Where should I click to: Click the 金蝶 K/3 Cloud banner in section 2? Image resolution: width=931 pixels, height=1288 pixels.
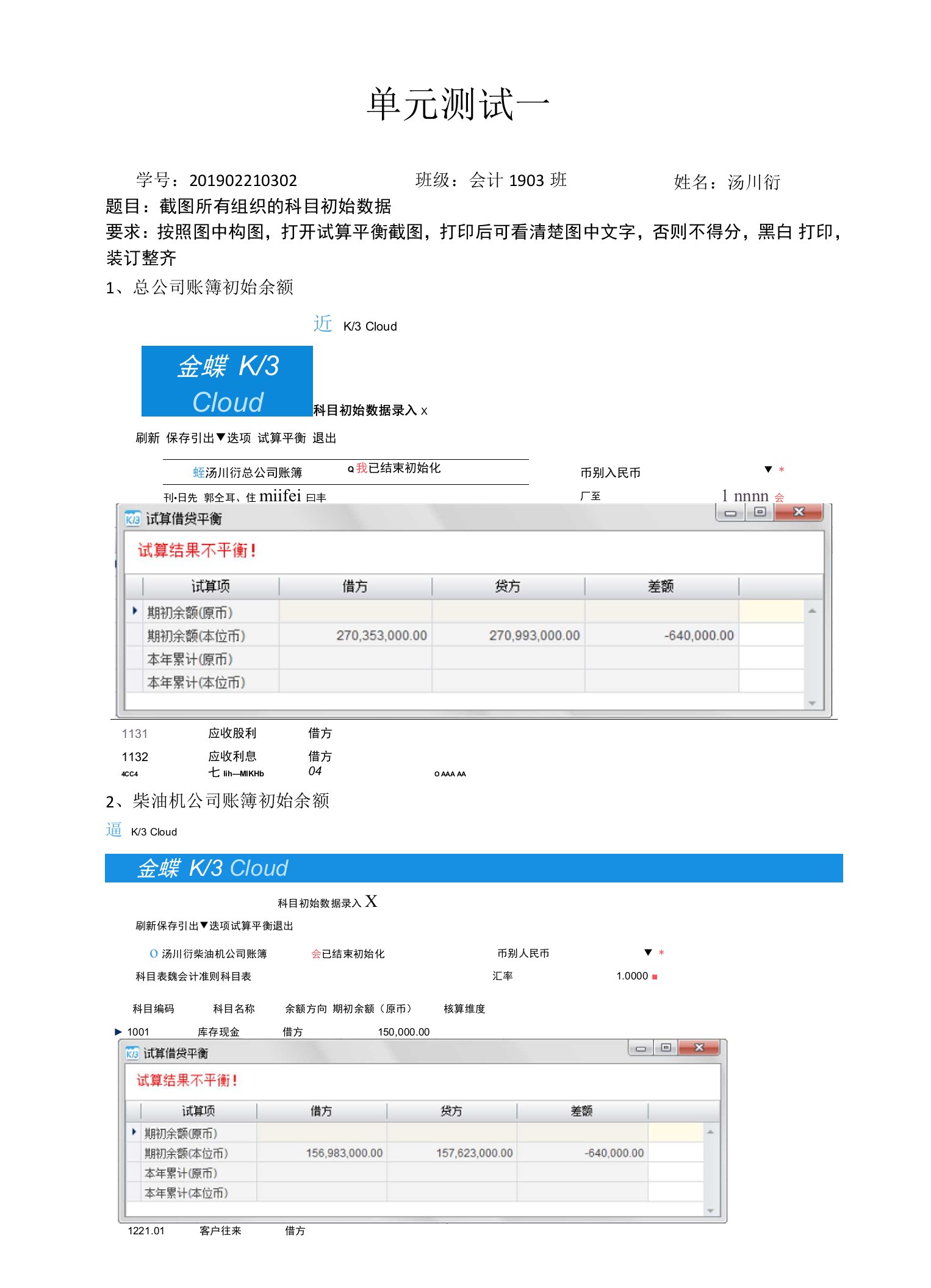[x=474, y=868]
